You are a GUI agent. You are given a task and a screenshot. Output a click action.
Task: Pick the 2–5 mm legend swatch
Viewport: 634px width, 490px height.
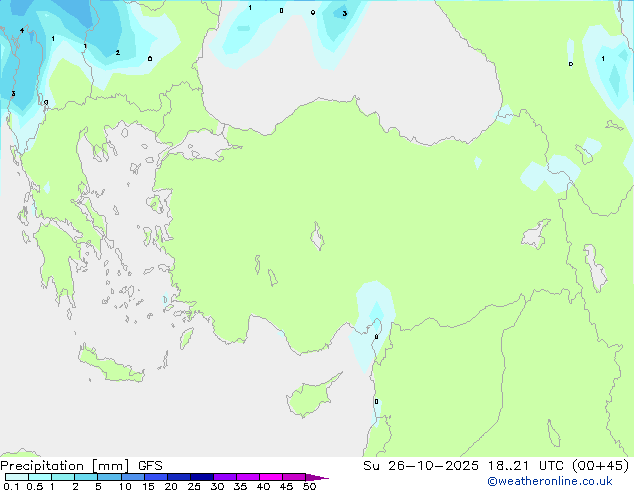pos(86,477)
